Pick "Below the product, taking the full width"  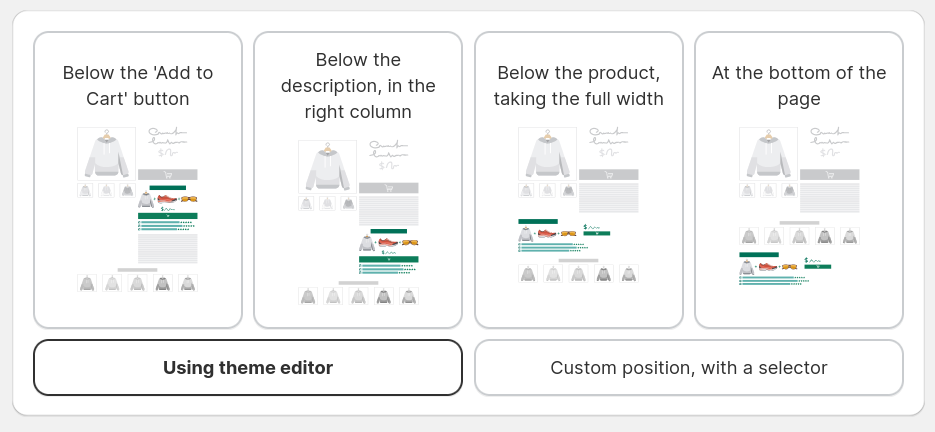point(578,180)
